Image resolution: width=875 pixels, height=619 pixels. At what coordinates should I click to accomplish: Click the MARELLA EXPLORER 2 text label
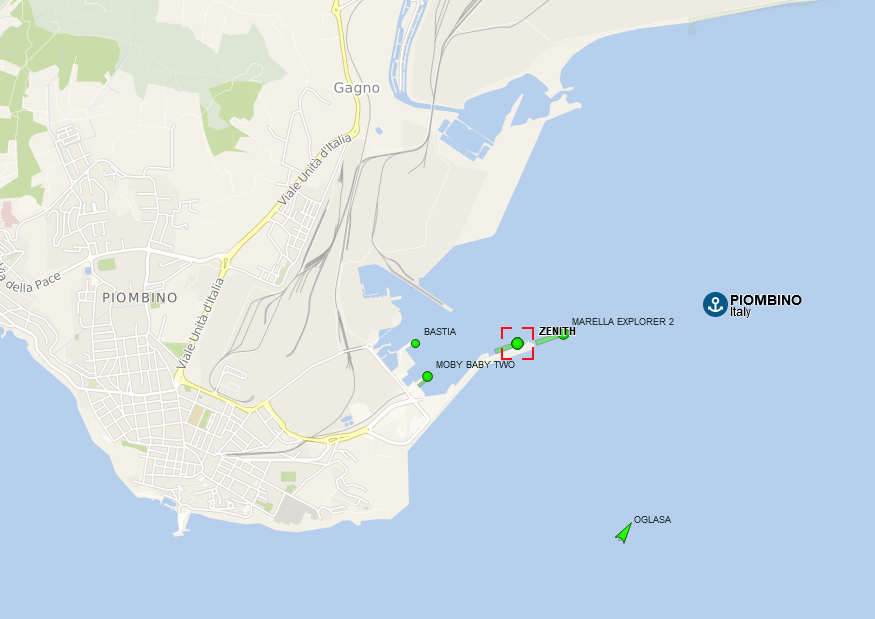click(622, 322)
